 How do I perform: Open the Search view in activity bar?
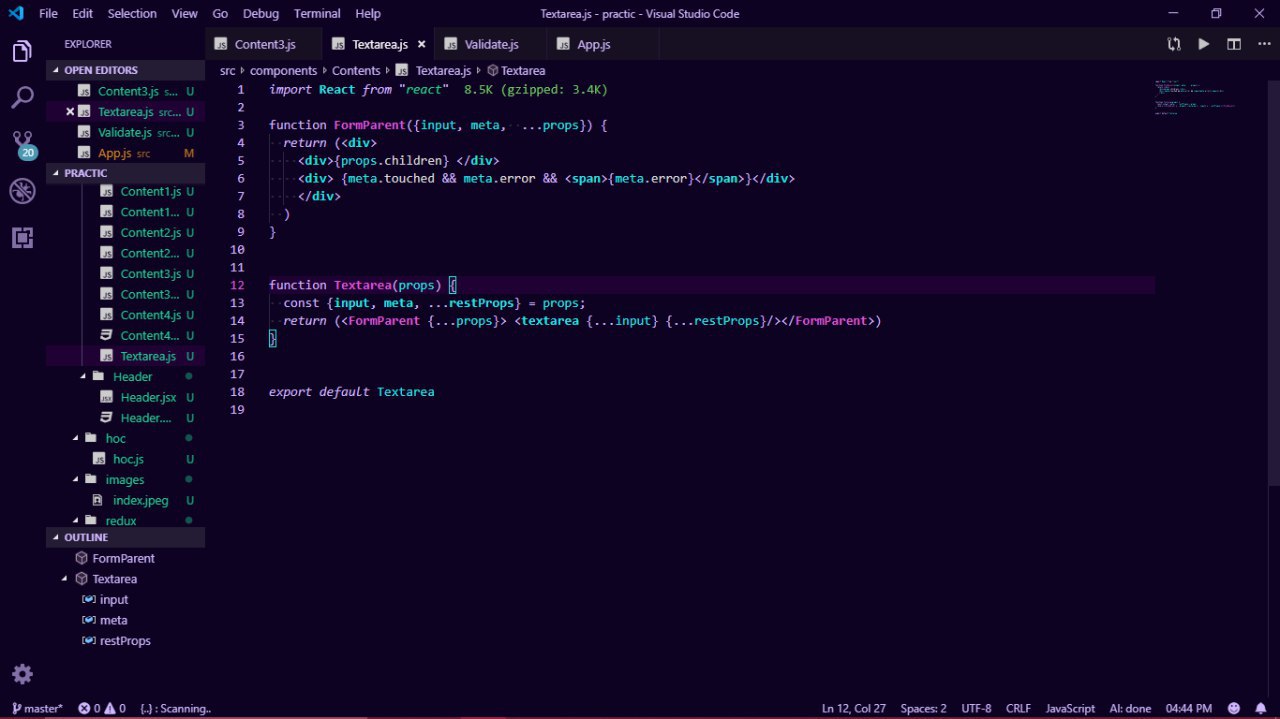tap(22, 98)
